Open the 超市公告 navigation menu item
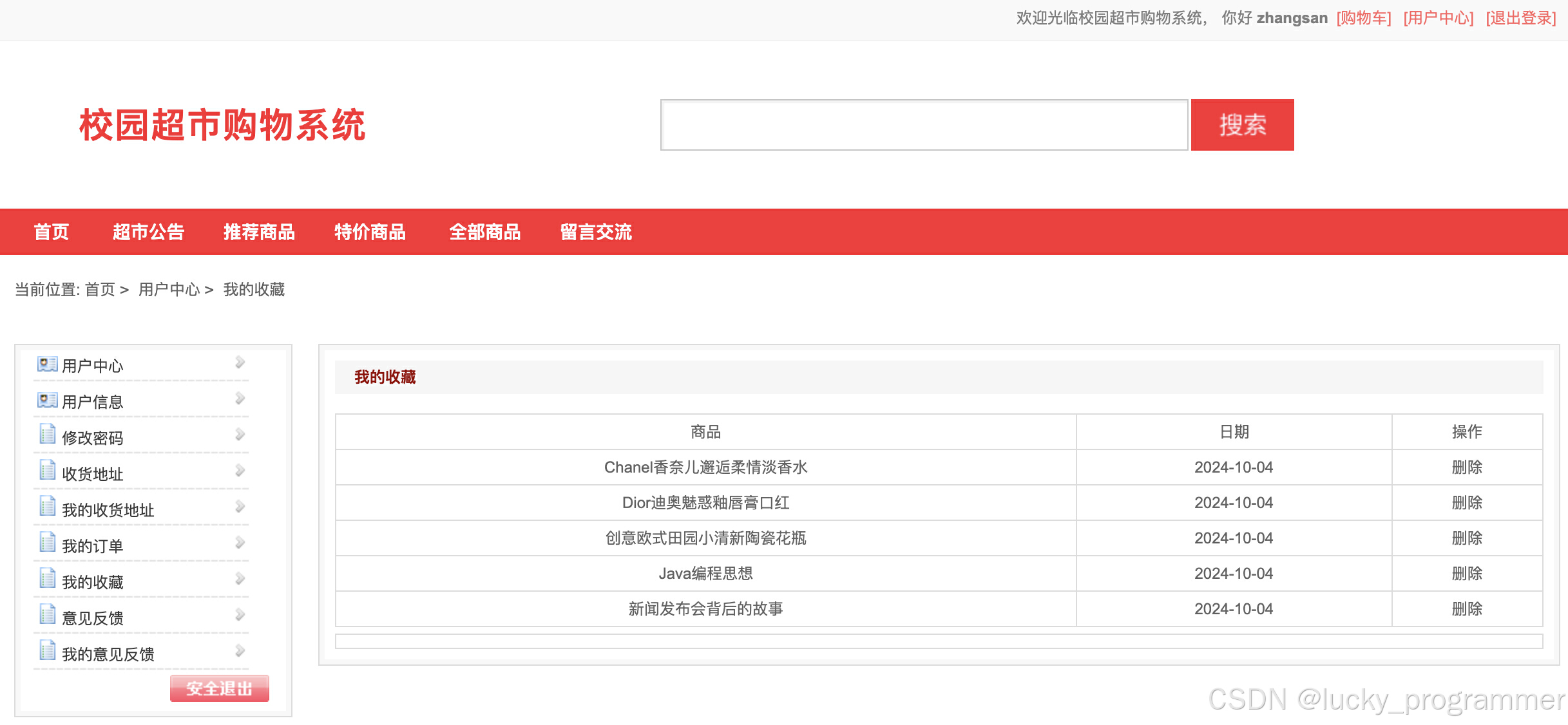This screenshot has width=1568, height=725. pyautogui.click(x=148, y=232)
